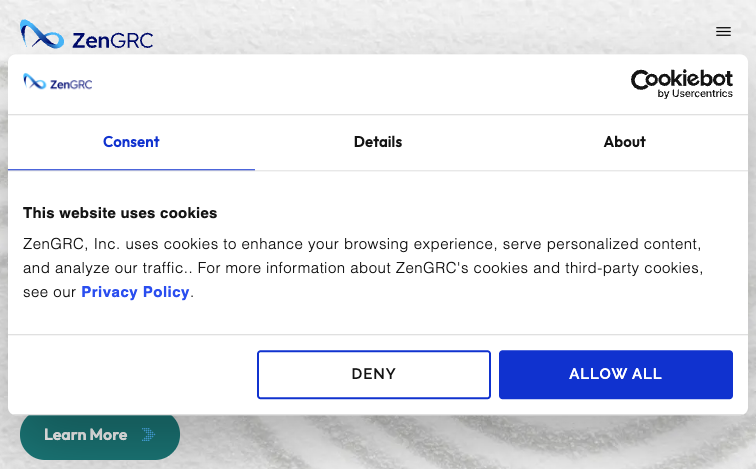Screen dimensions: 756x469
Task: Click the dotted arrow icon on Learn More
Action: tap(148, 435)
